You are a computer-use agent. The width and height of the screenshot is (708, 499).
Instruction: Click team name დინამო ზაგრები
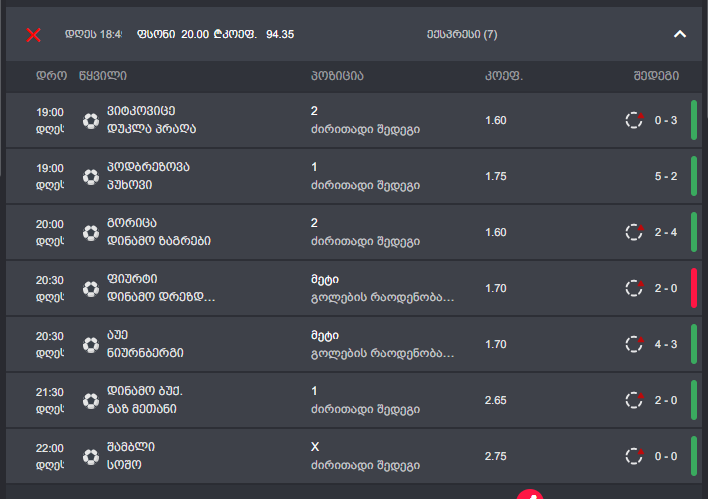[158, 241]
